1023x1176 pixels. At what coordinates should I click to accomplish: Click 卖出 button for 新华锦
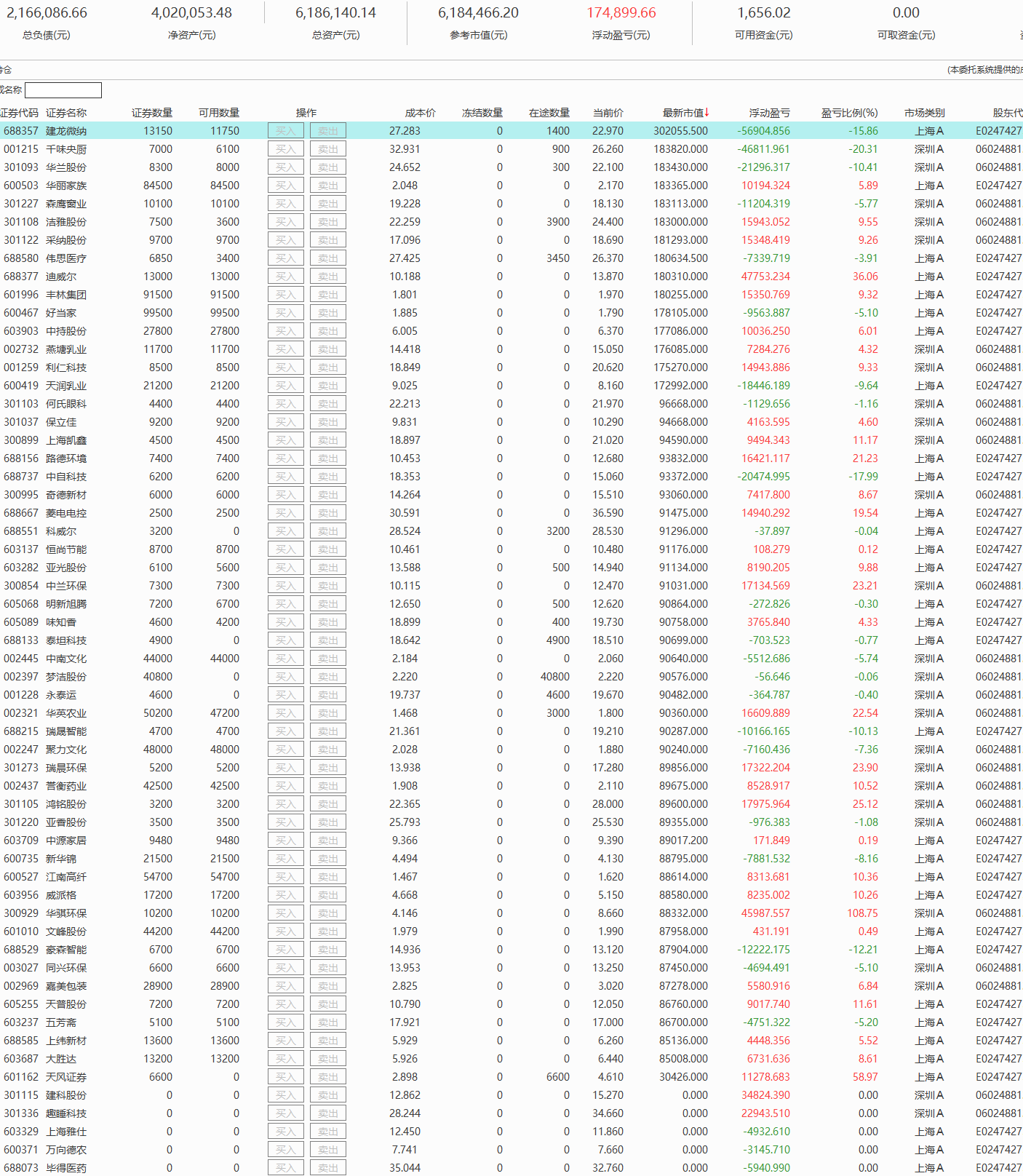click(x=328, y=859)
